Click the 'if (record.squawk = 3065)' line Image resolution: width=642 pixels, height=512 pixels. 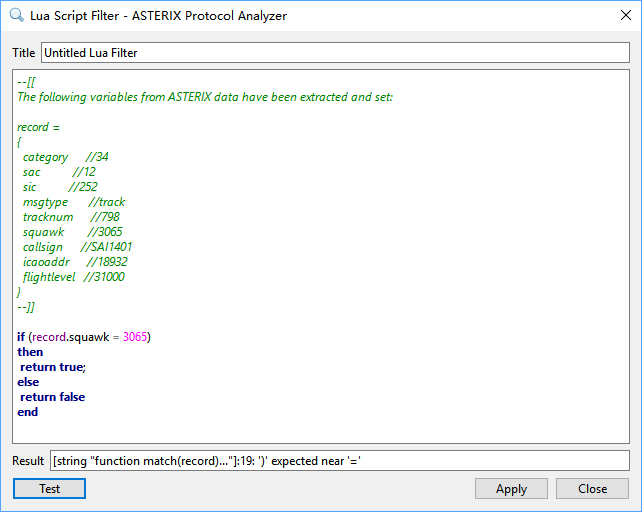coord(84,337)
